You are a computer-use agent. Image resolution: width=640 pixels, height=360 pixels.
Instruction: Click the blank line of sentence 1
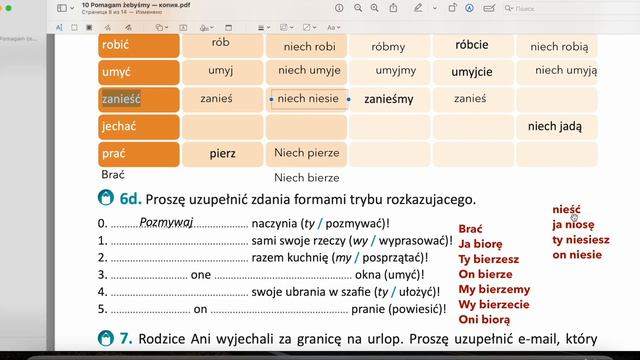point(180,242)
